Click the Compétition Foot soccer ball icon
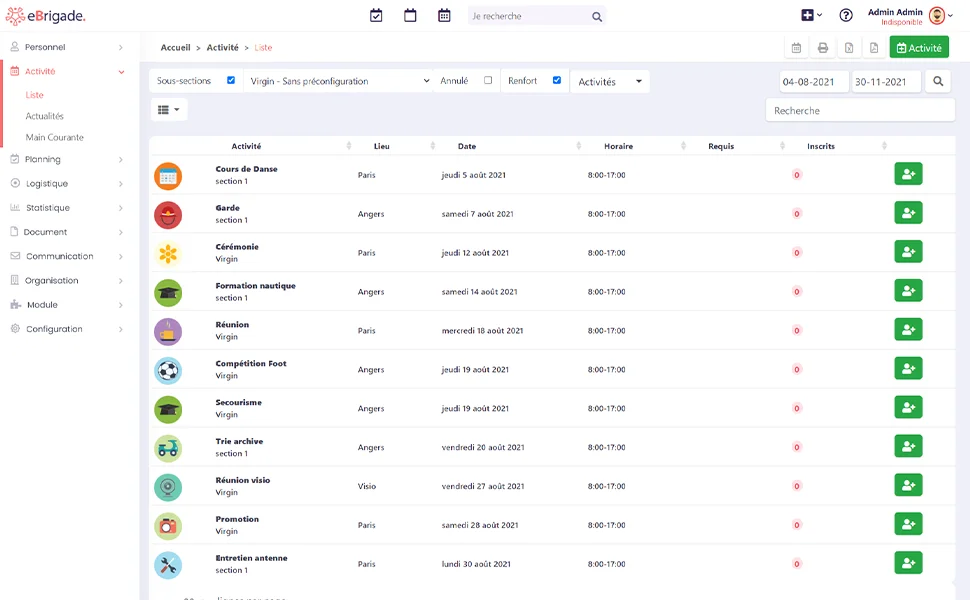Screen dimensions: 970x600 tap(168, 371)
